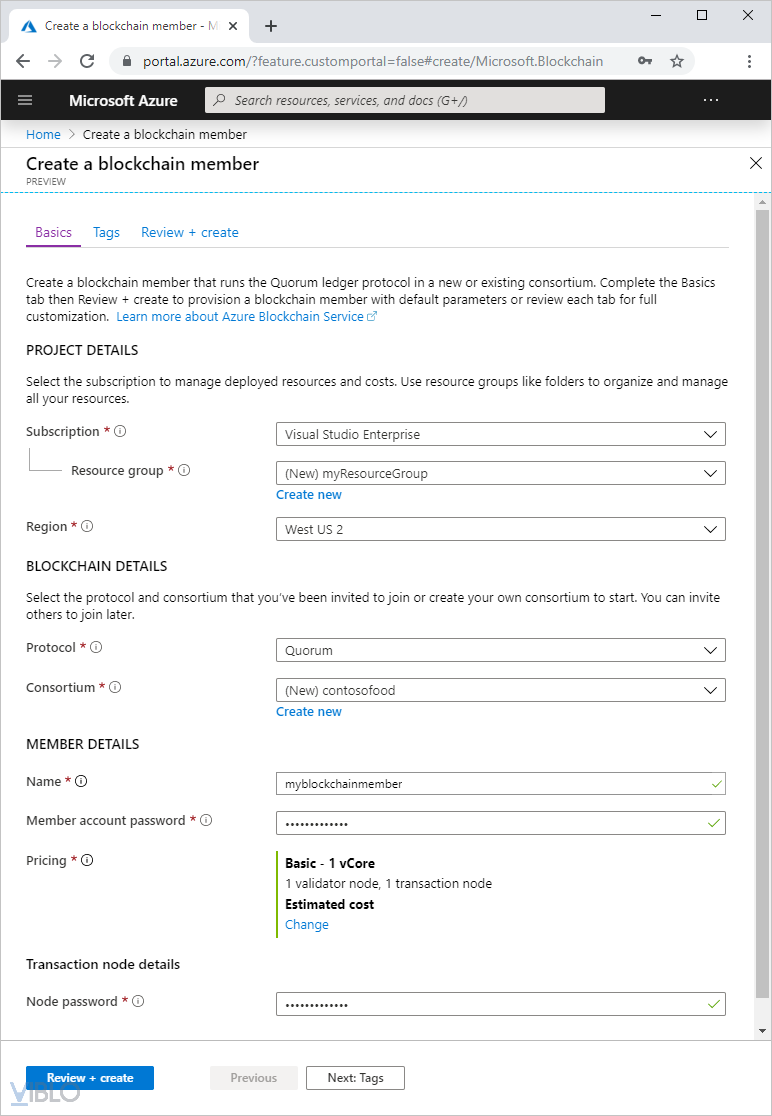Switch to the Tags tab

pos(106,232)
